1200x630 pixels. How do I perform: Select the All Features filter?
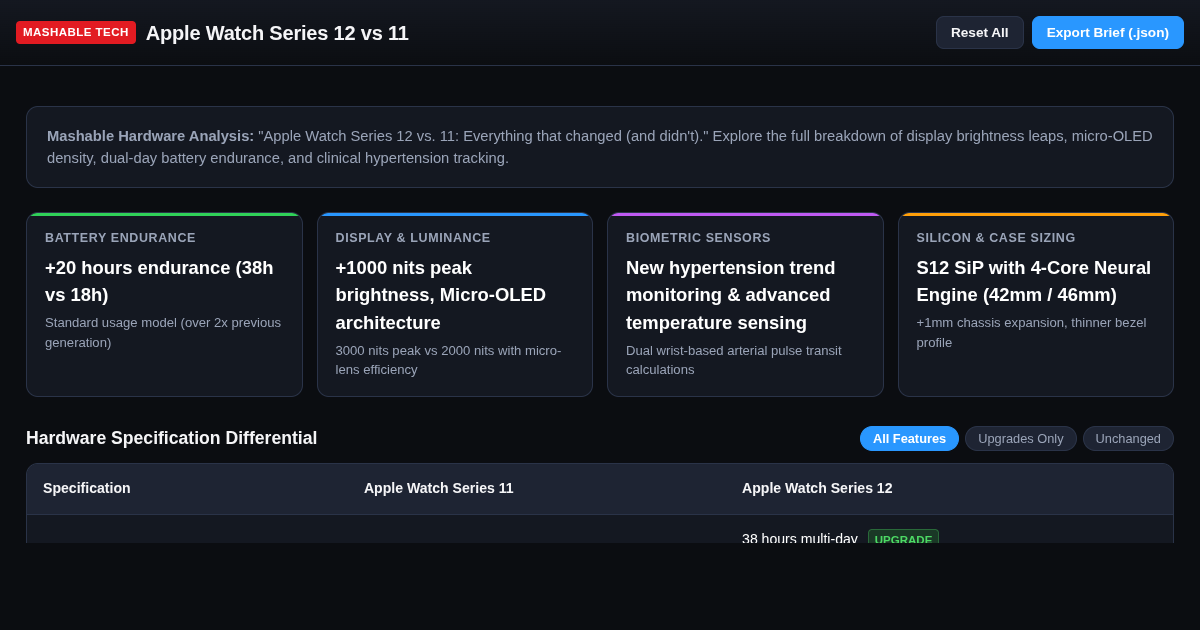909,438
